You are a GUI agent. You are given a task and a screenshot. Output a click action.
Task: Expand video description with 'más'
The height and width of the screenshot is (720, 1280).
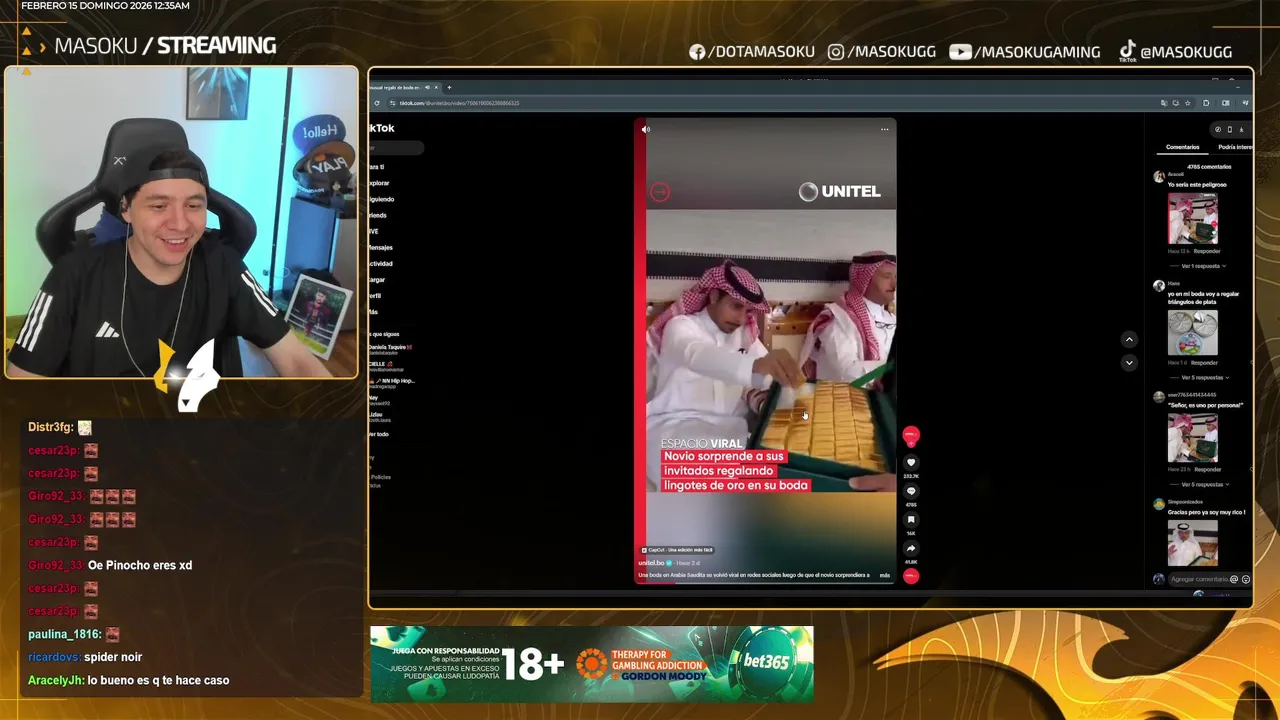pyautogui.click(x=885, y=575)
